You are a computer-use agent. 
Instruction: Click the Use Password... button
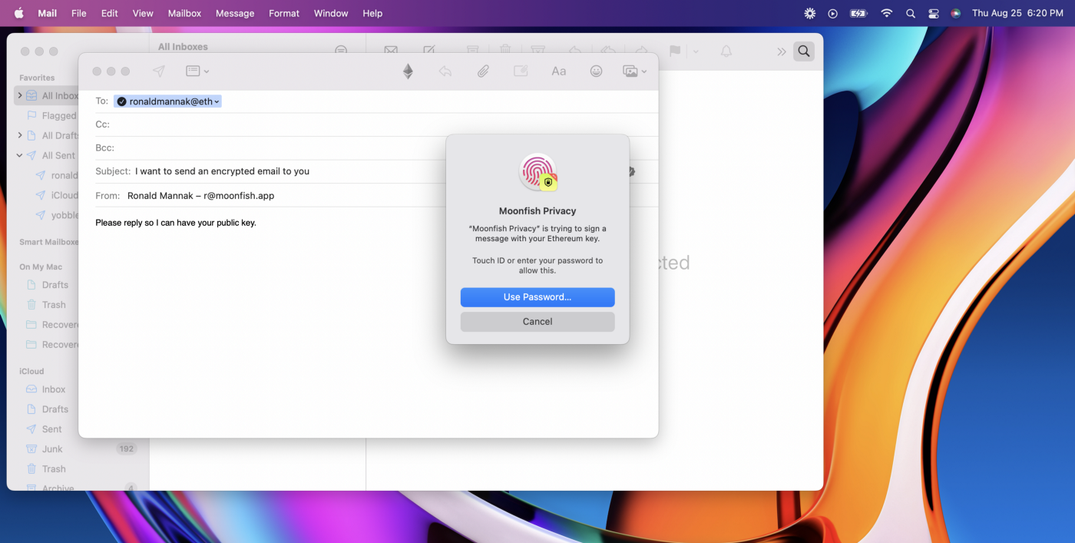pyautogui.click(x=538, y=297)
